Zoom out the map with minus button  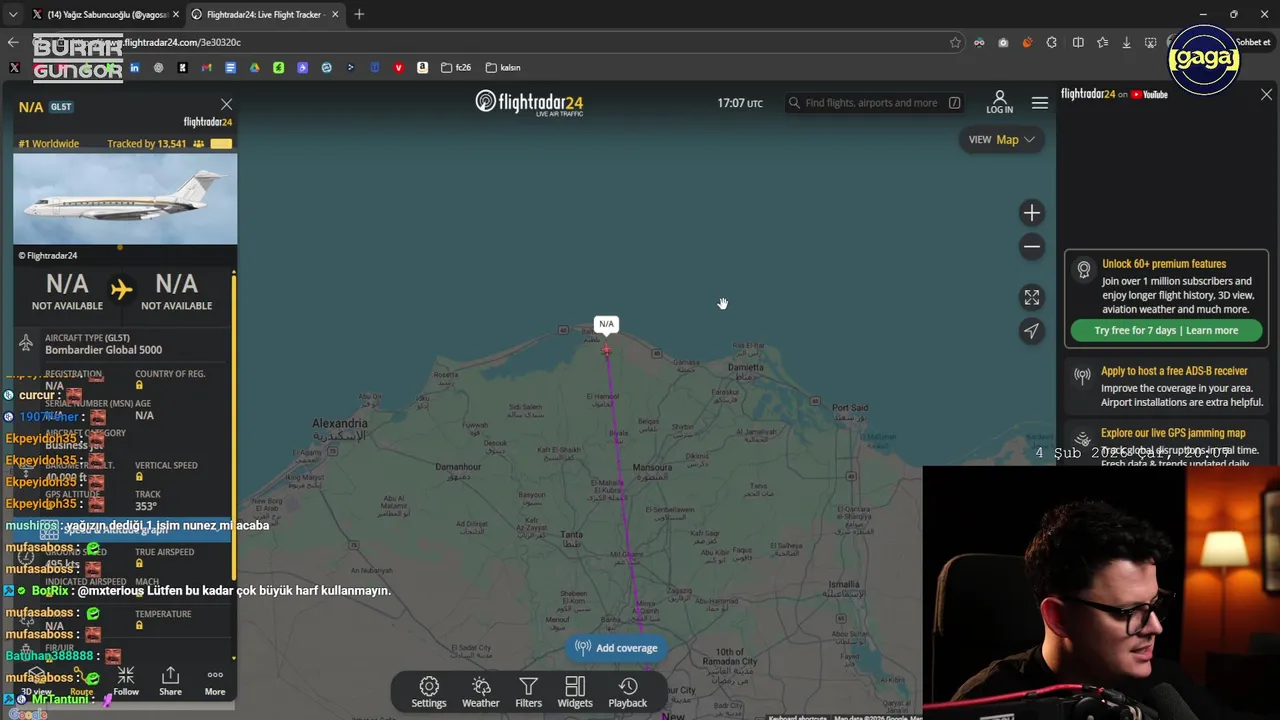[x=1032, y=247]
